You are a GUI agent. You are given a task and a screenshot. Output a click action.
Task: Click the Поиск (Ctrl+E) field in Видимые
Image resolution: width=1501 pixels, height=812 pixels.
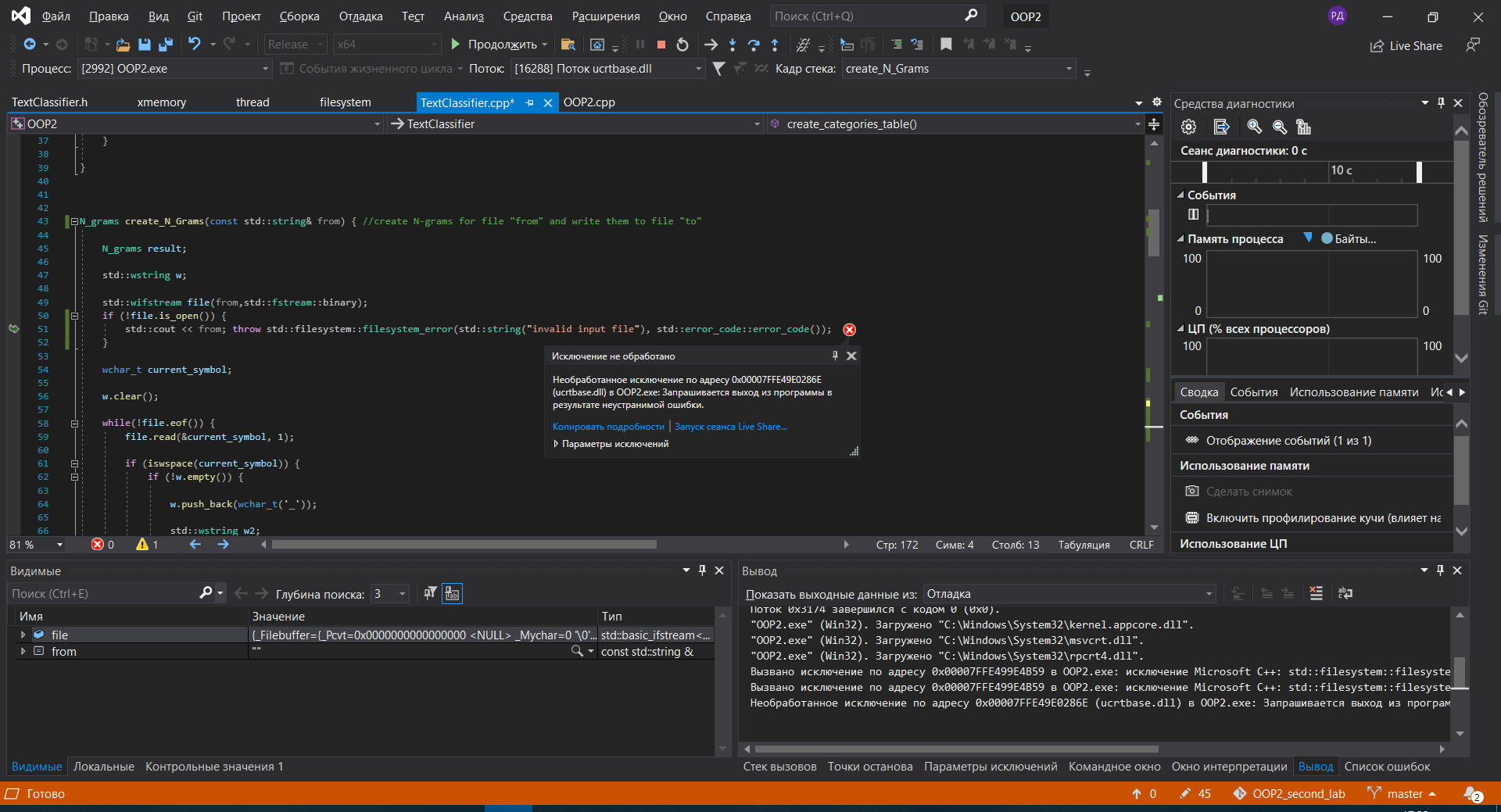[x=102, y=594]
